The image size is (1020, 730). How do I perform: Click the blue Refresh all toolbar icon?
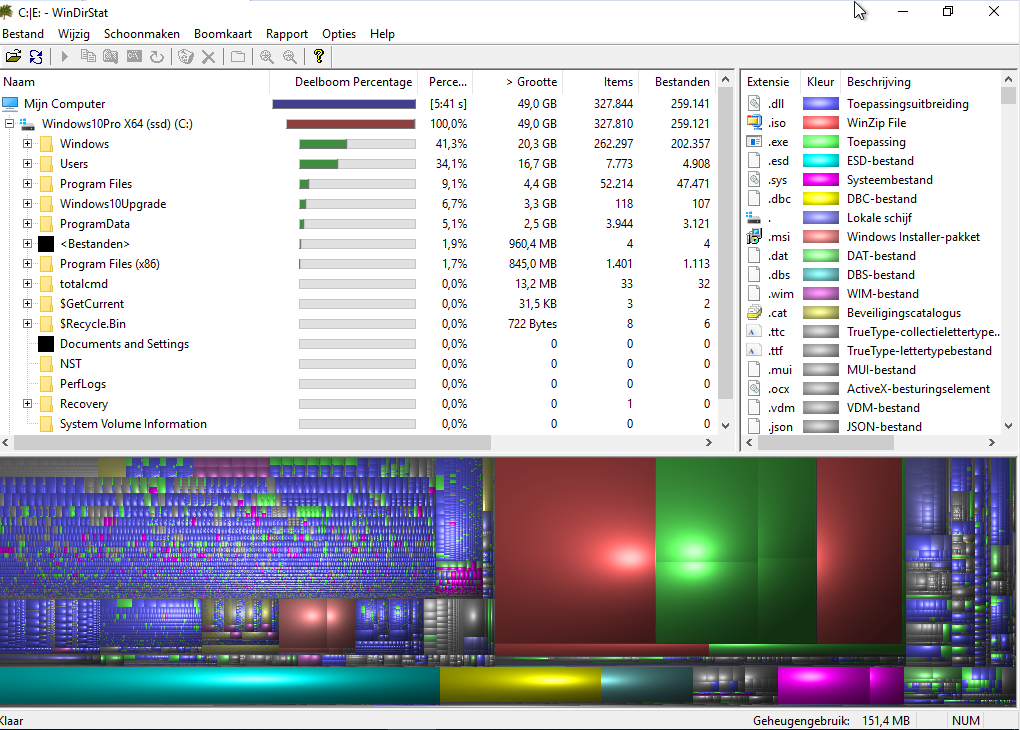(x=36, y=57)
